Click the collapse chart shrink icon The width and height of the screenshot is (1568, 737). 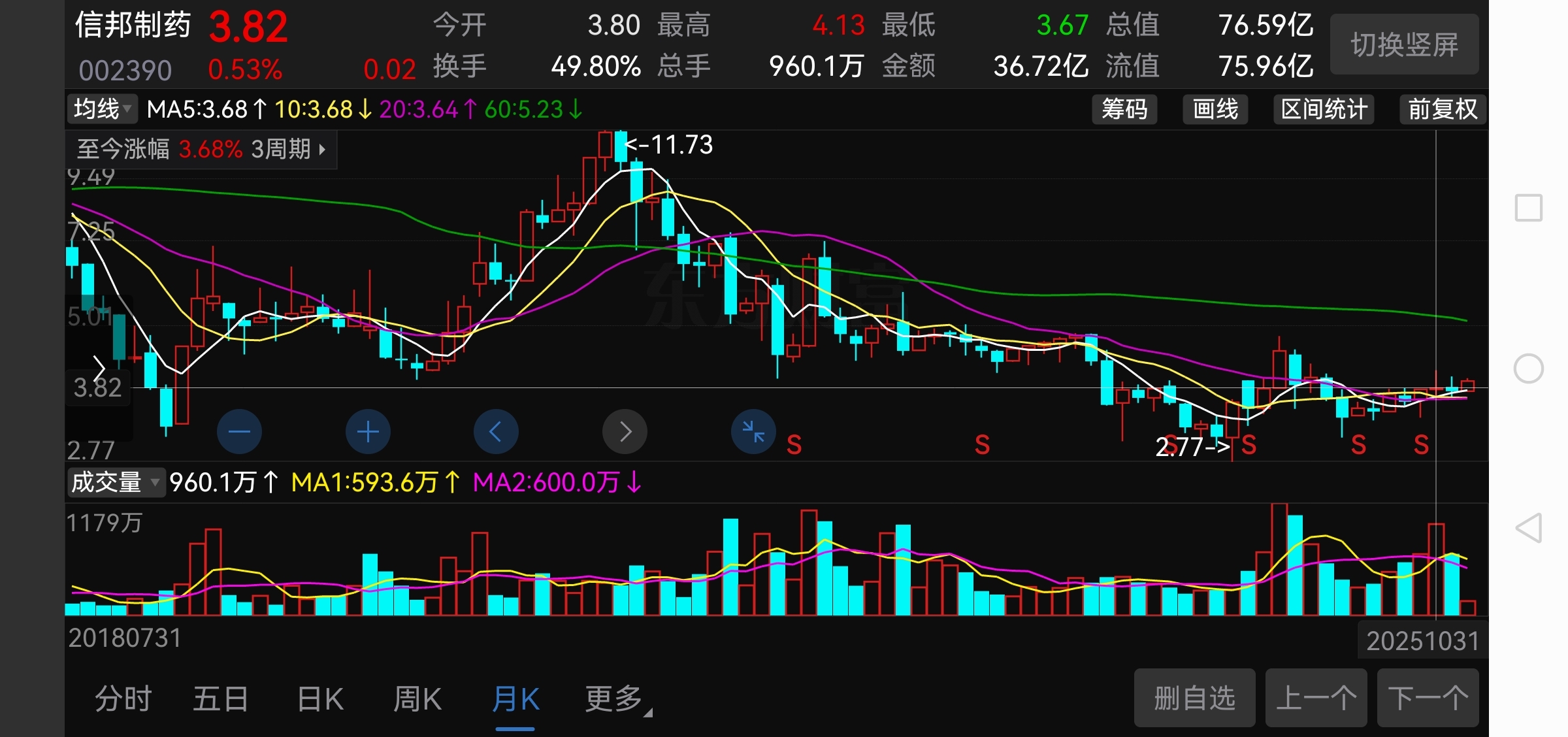point(753,432)
